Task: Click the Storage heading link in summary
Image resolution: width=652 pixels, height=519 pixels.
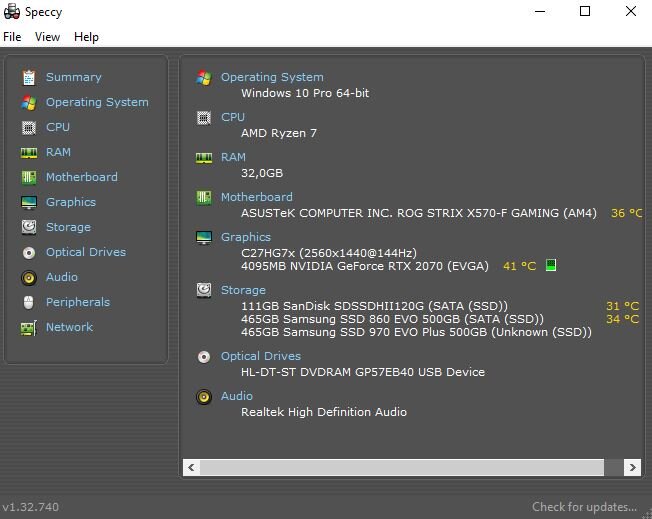Action: pos(243,290)
